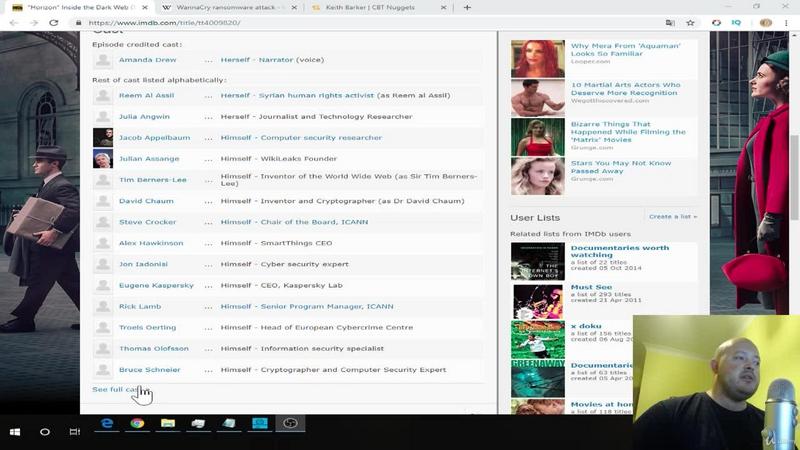Viewport: 800px width, 450px height.
Task: Reload the page with the refresh icon
Action: pyautogui.click(x=54, y=23)
